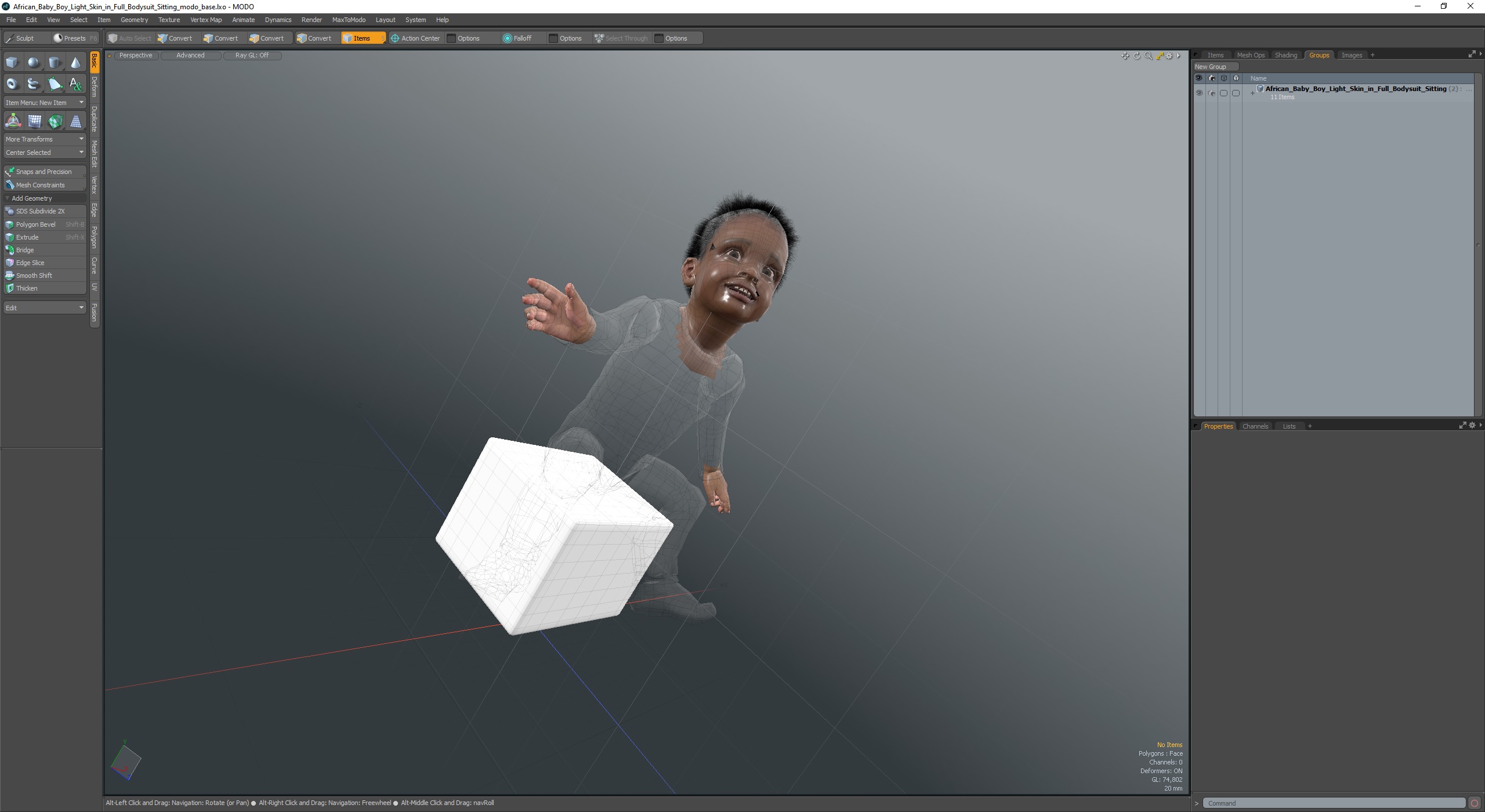The height and width of the screenshot is (812, 1485).
Task: Select the Torus primitive tool
Action: coord(12,84)
